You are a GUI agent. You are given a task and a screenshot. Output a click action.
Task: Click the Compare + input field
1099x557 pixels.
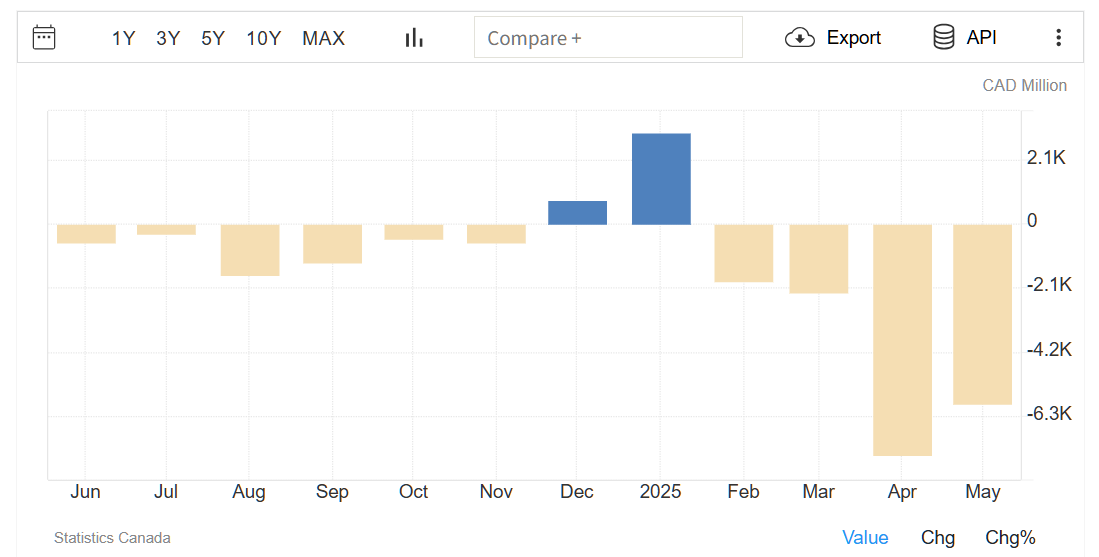tap(608, 38)
